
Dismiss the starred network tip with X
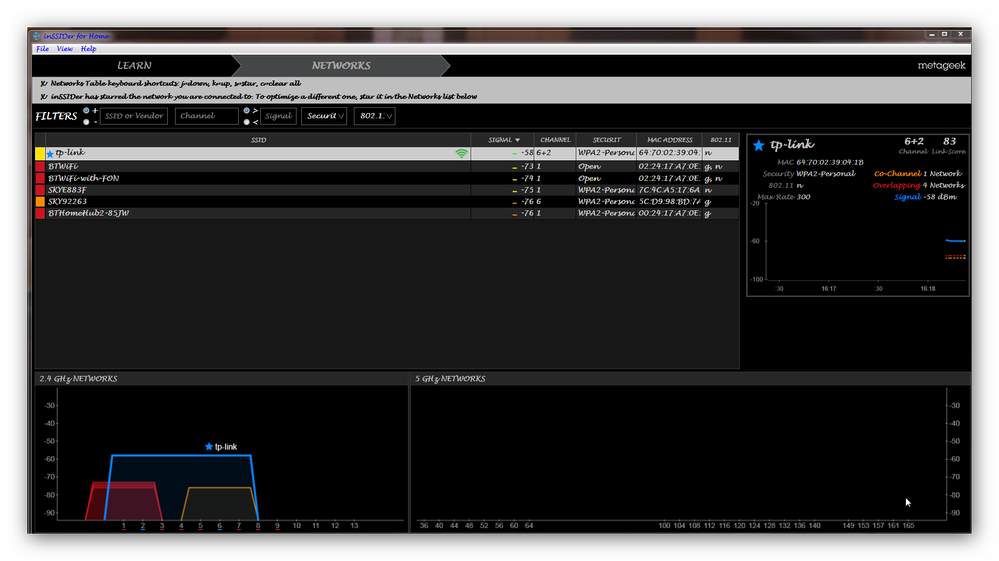tap(43, 97)
